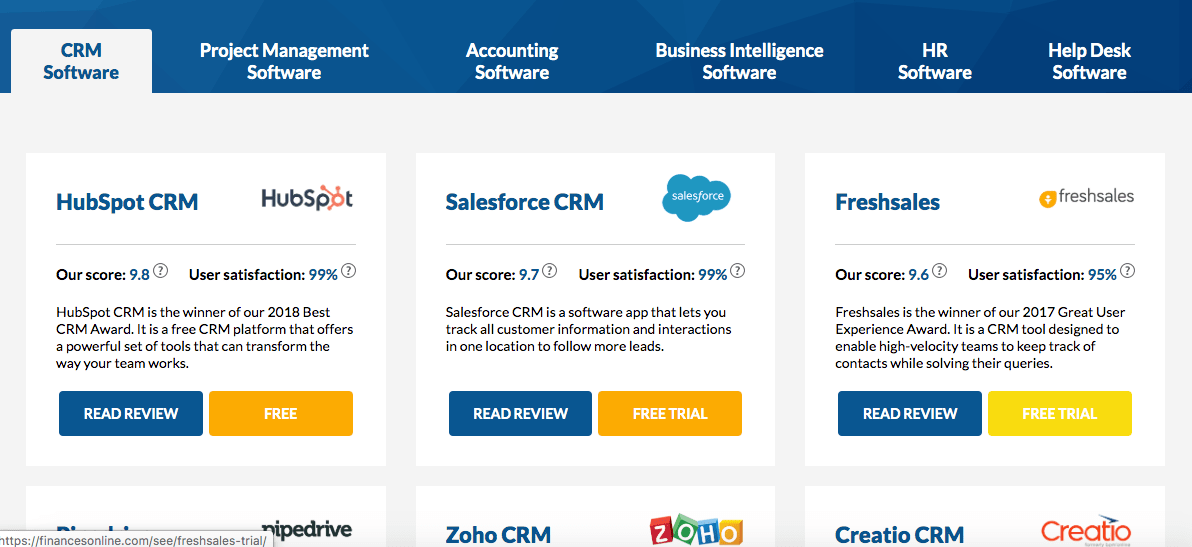Image resolution: width=1192 pixels, height=547 pixels.
Task: Select the HR Software tab
Action: 934,62
